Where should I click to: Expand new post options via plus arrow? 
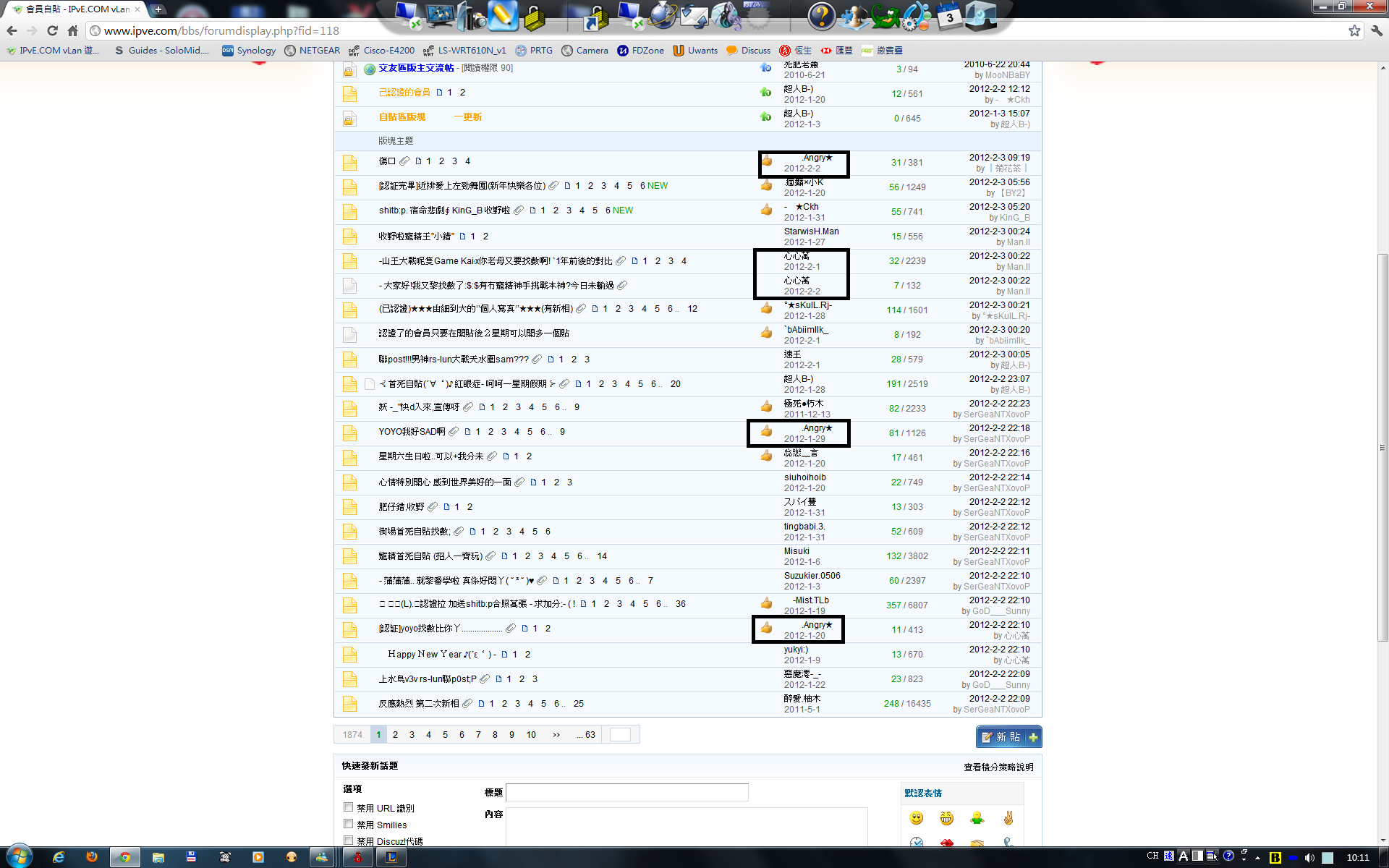pyautogui.click(x=1033, y=737)
